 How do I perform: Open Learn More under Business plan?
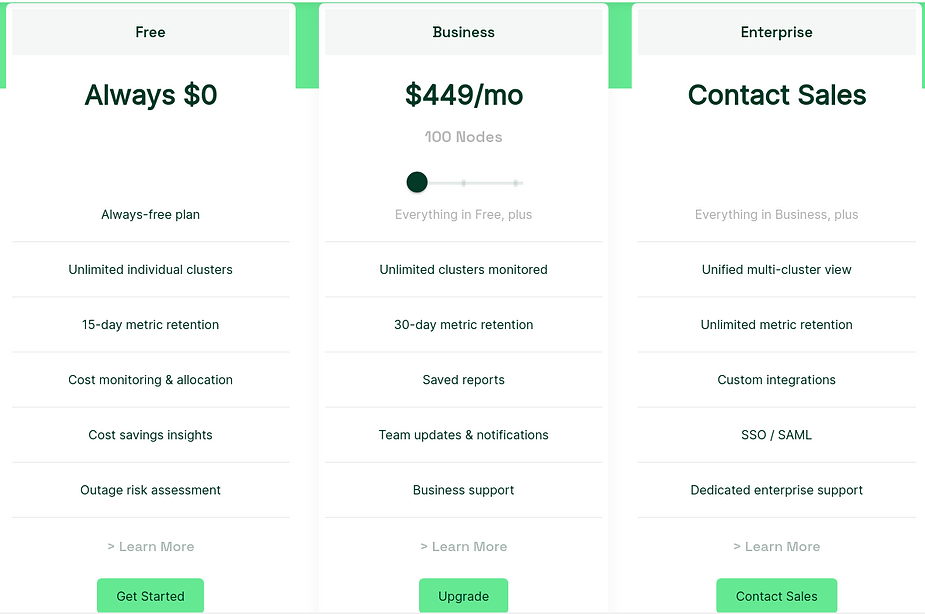click(463, 547)
